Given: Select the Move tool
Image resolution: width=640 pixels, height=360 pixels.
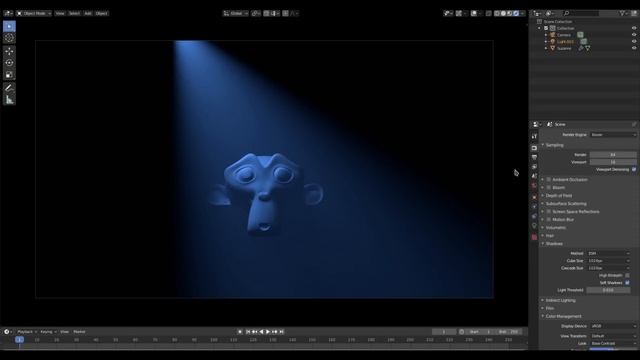Looking at the screenshot, I should tap(9, 51).
